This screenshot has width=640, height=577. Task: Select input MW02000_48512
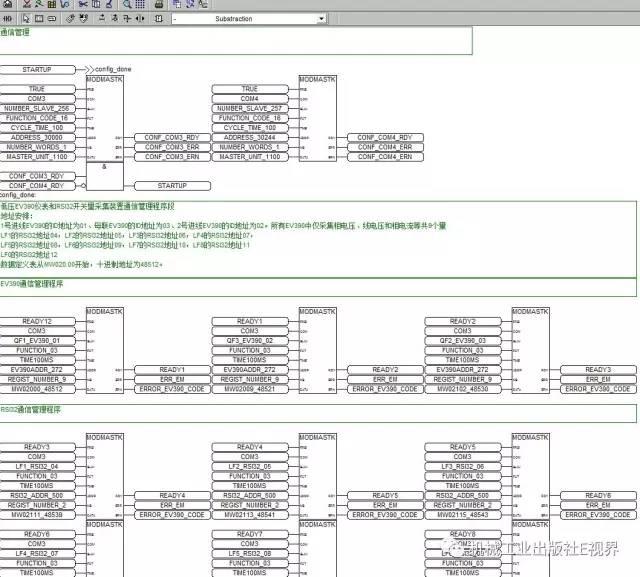37,389
